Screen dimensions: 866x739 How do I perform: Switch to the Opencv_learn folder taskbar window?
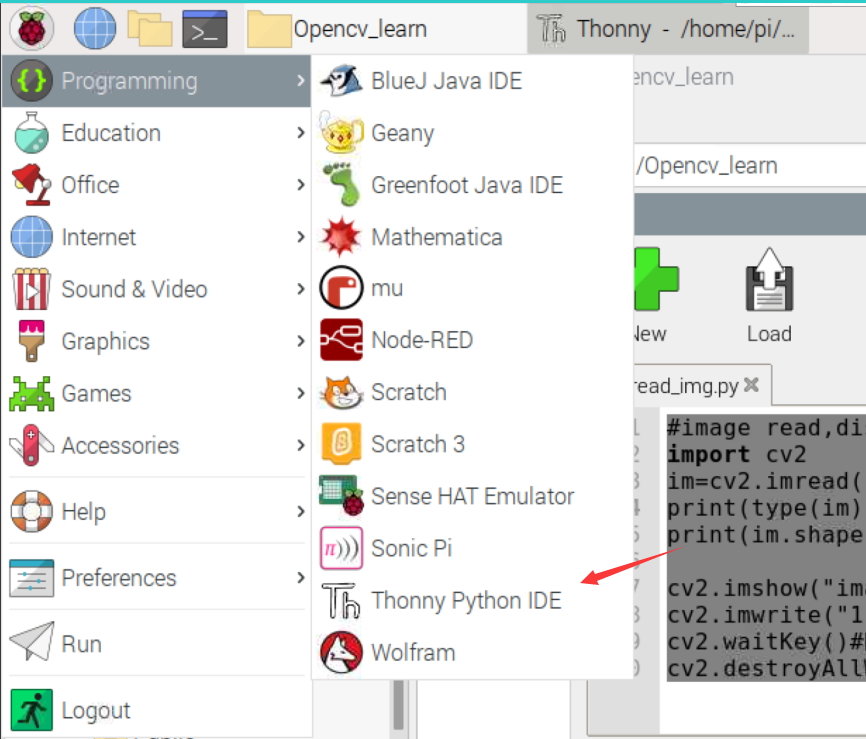point(386,29)
